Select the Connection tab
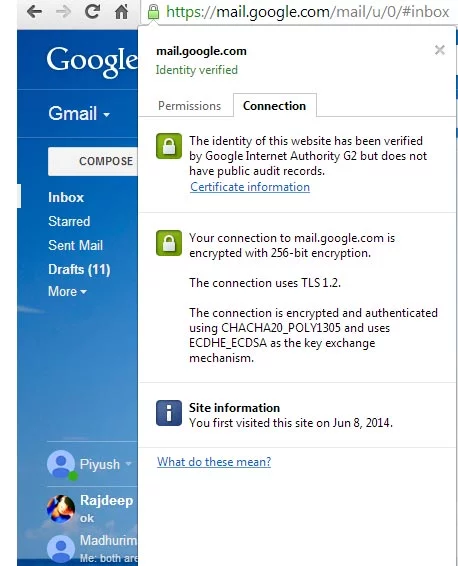The image size is (458, 566). (x=275, y=105)
